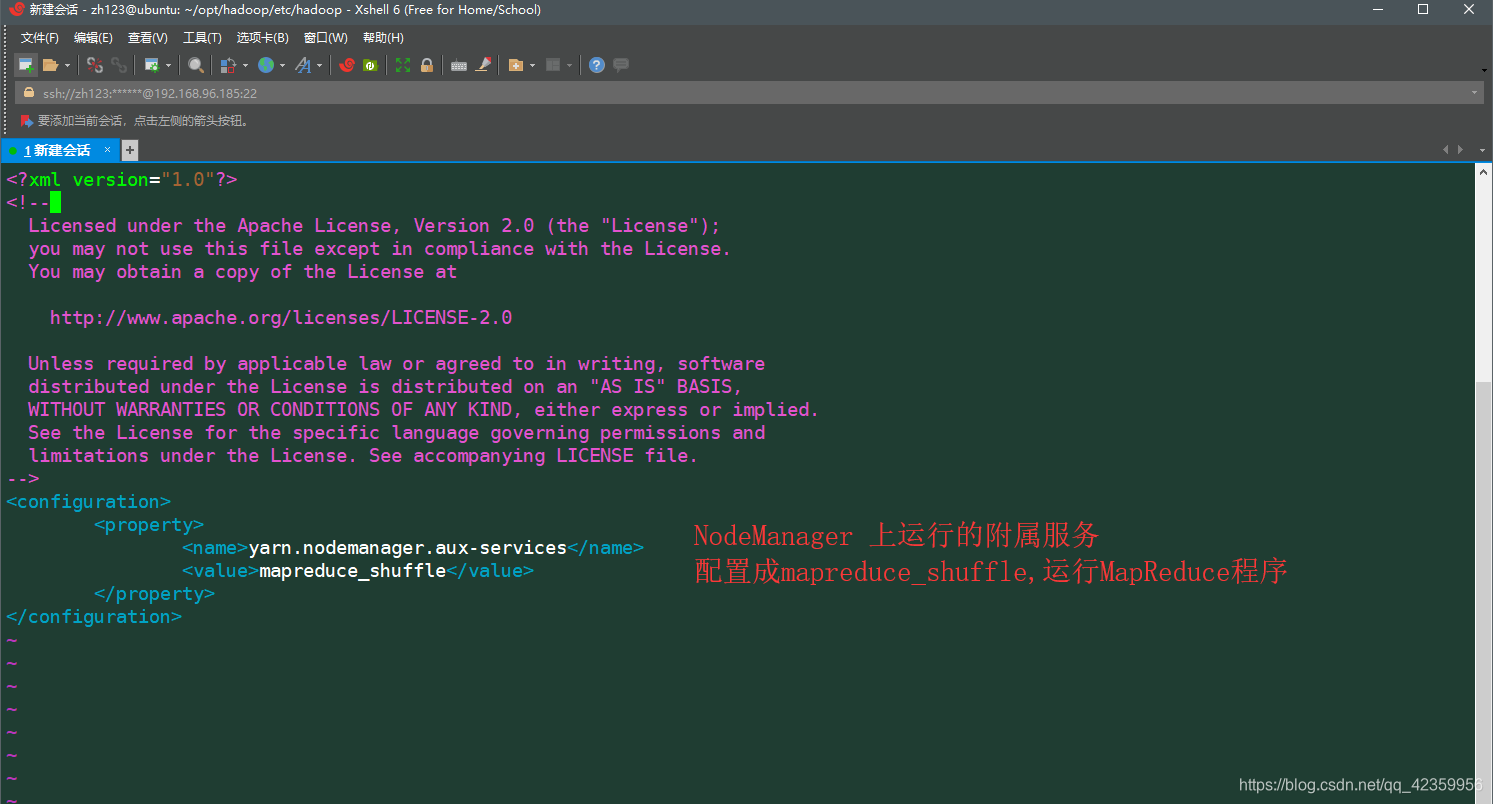The image size is (1493, 804).
Task: Click yarn.nodemanager.aux-services name text
Action: click(408, 548)
